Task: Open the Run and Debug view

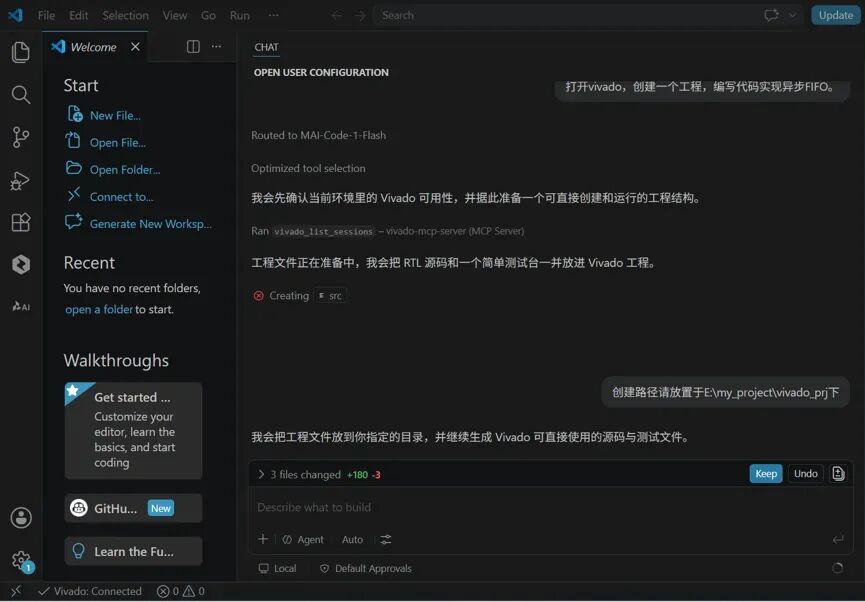Action: click(20, 180)
